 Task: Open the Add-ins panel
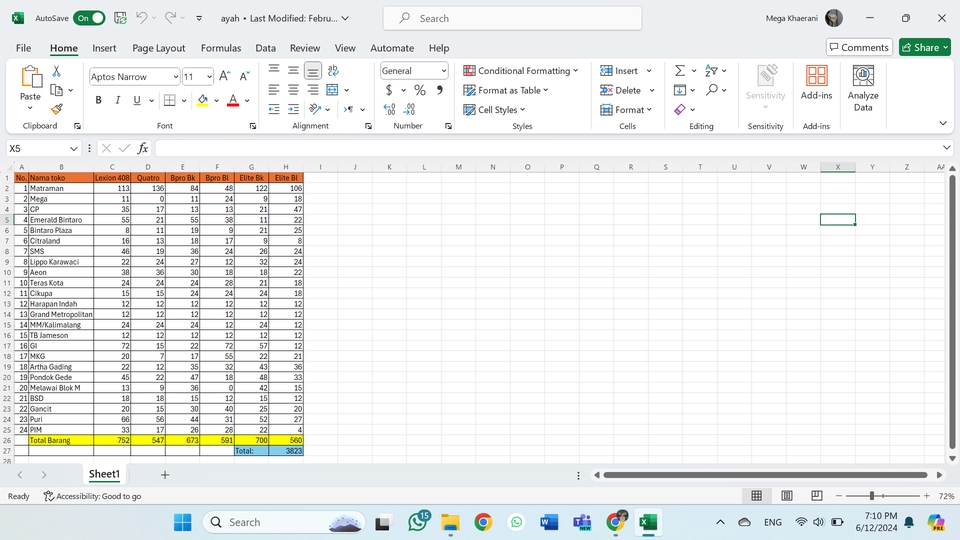tap(816, 82)
